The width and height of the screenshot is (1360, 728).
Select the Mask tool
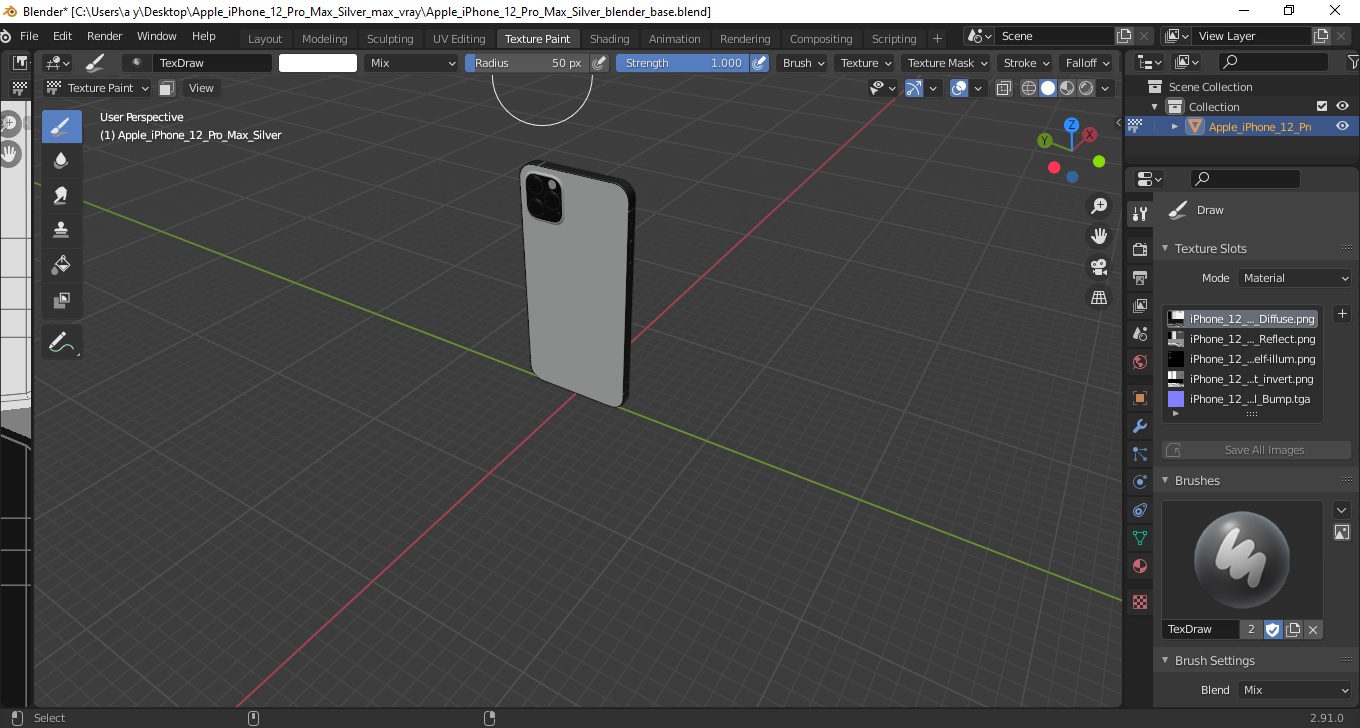[x=61, y=299]
